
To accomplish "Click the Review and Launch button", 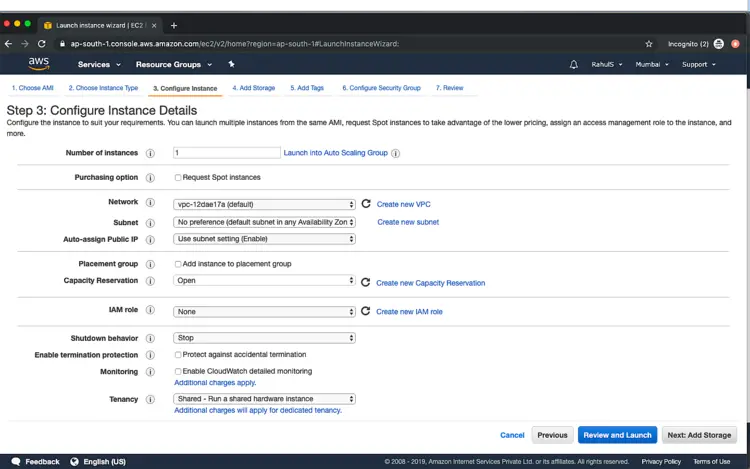I will click(x=617, y=435).
